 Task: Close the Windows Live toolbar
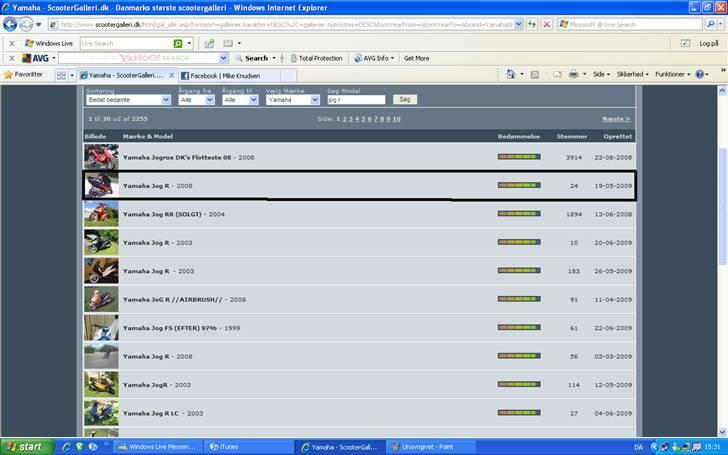[12, 43]
